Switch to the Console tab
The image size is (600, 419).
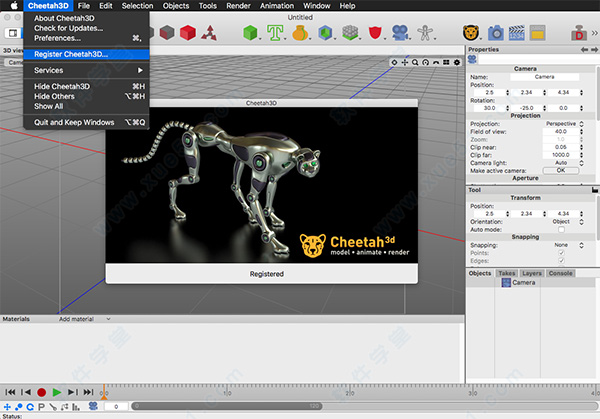coord(560,273)
